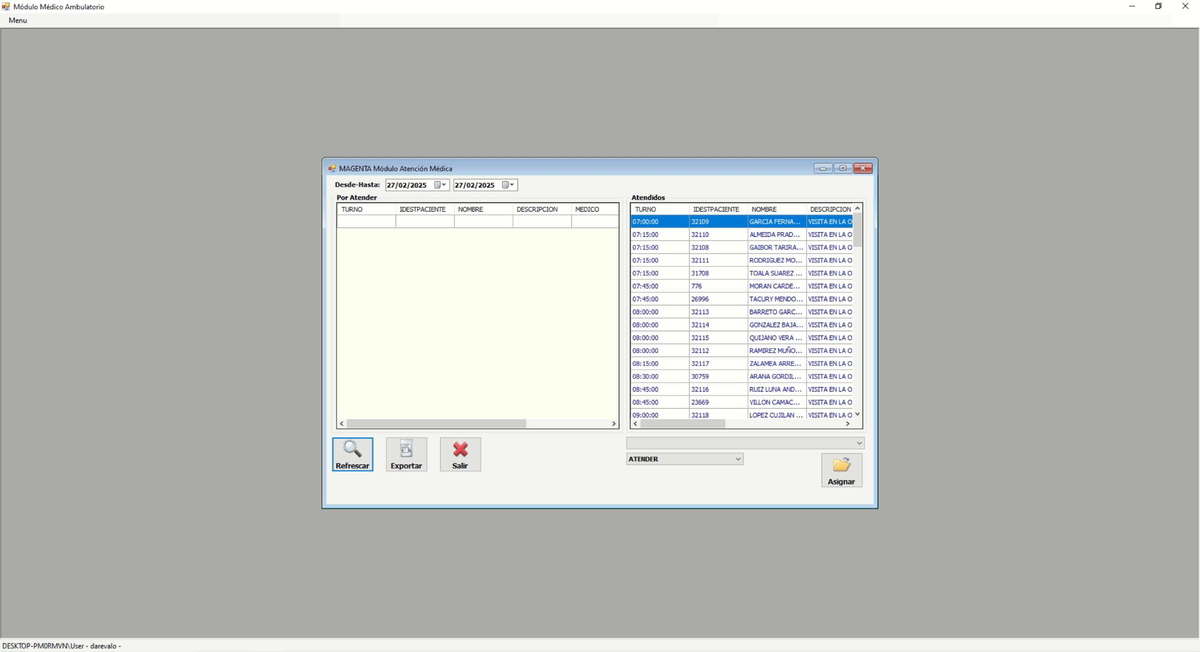Click patient ID 32113 cell
Screen dimensions: 1200x652
[x=718, y=312]
